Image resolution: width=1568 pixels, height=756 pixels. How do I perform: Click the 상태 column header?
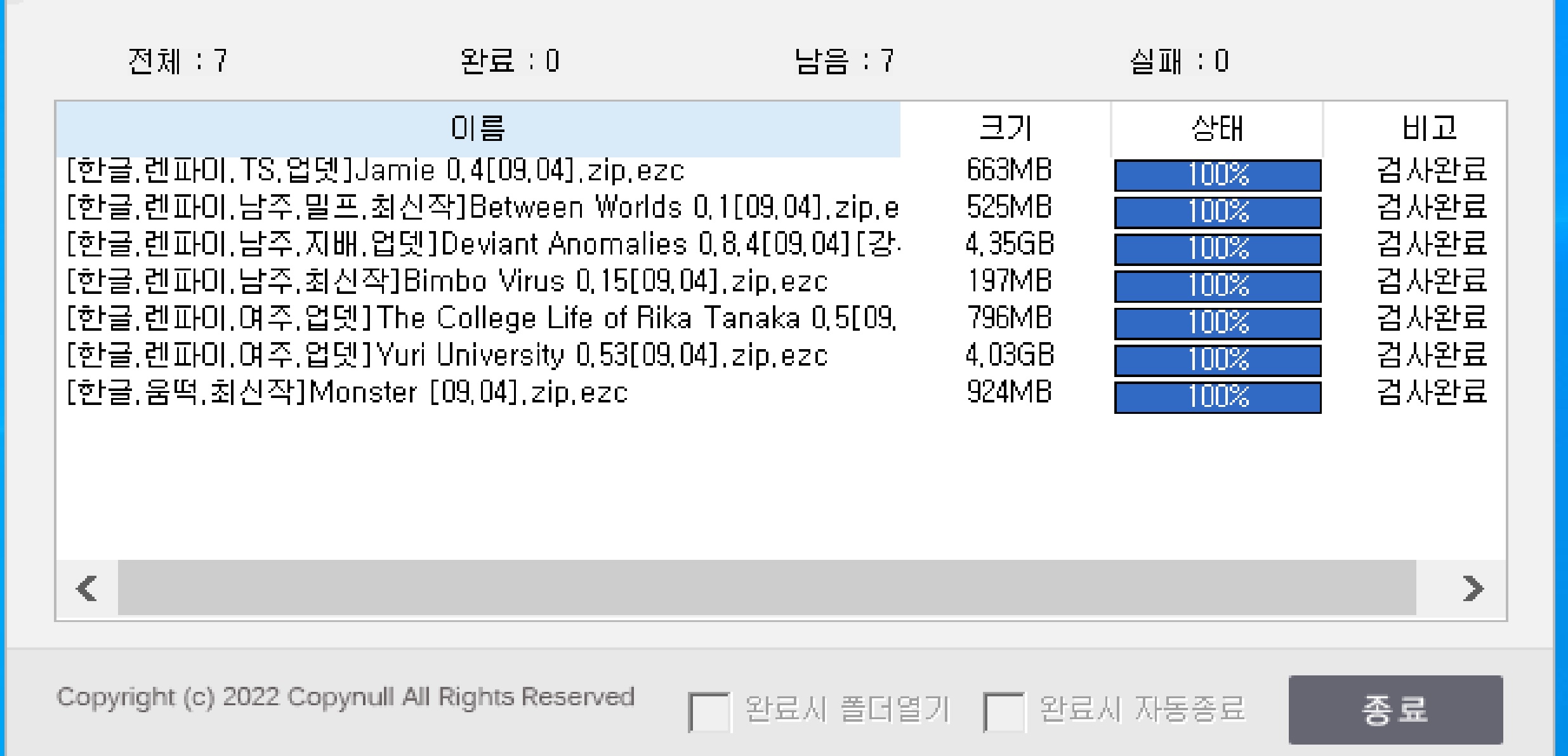[x=1216, y=129]
